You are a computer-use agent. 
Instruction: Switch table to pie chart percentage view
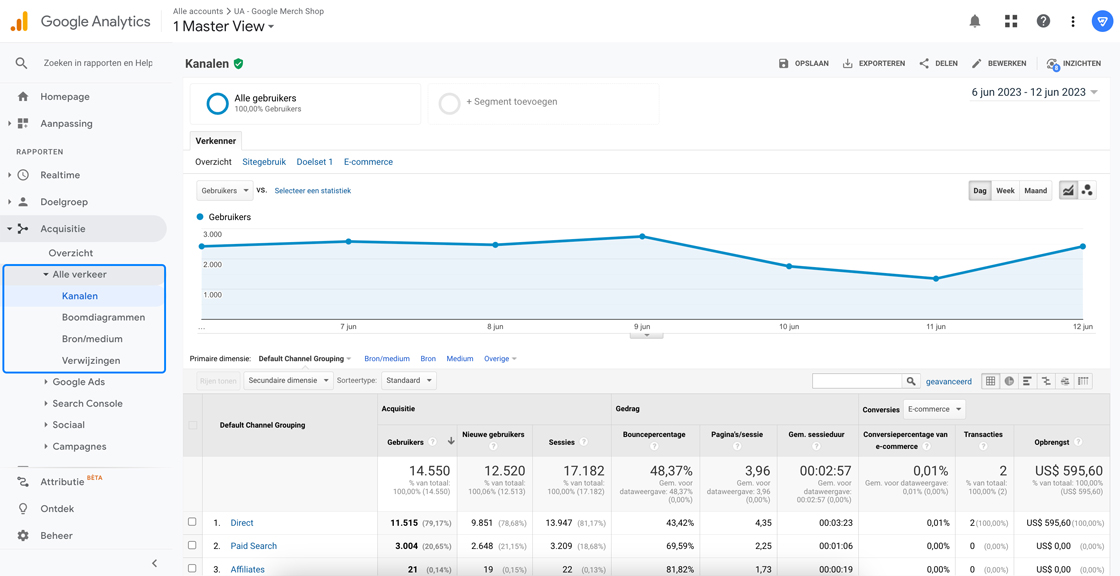[1009, 381]
